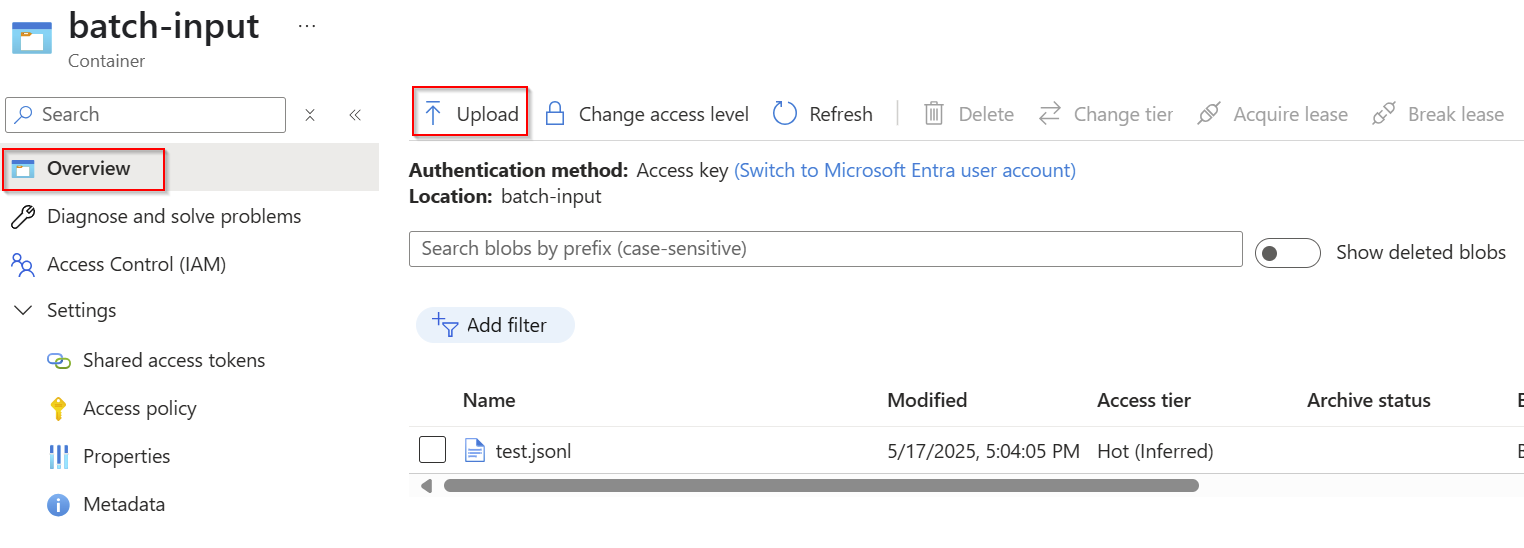Toggle the Show deleted blobs switch
Viewport: 1524px width, 548px height.
(x=1288, y=253)
